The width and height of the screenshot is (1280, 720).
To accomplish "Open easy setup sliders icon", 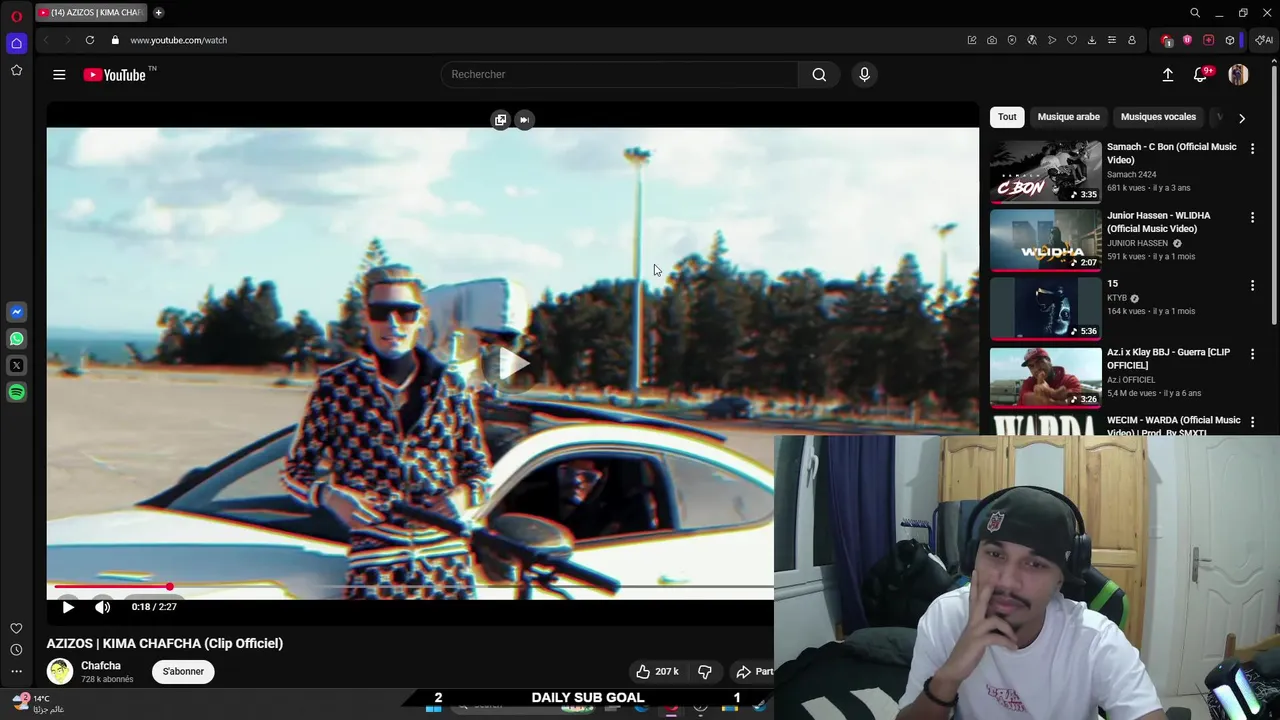I will pos(1112,40).
